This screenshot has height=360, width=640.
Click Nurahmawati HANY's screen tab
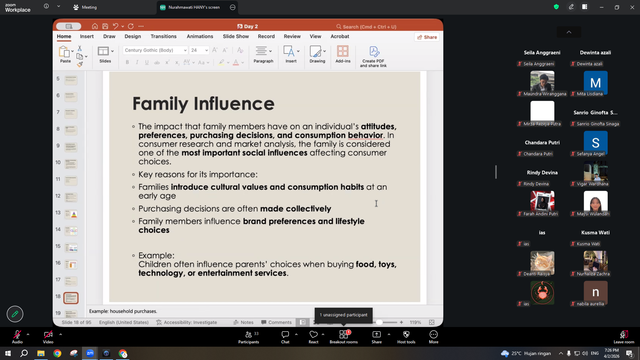[x=198, y=7]
